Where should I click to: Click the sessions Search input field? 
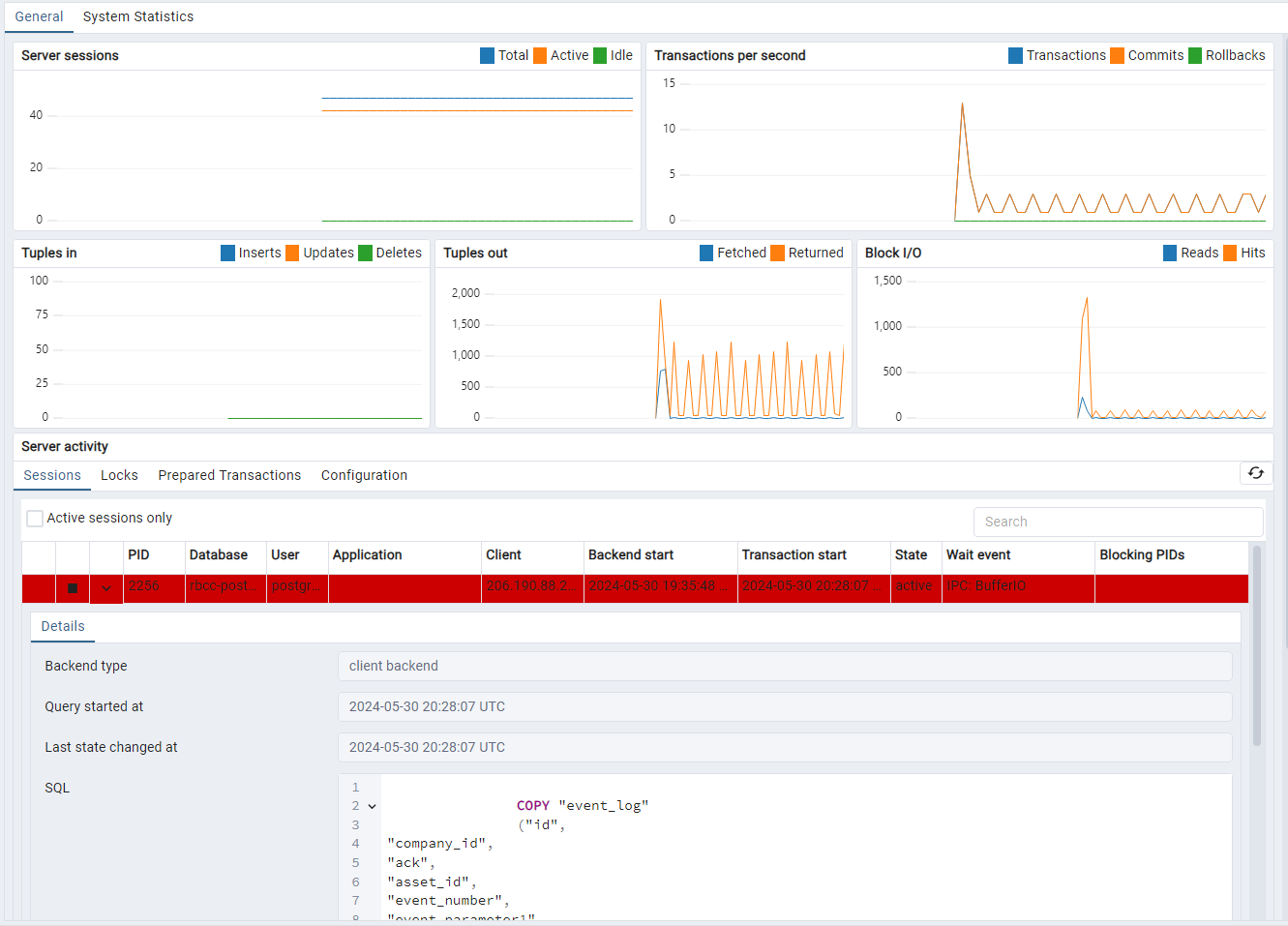click(x=1118, y=522)
